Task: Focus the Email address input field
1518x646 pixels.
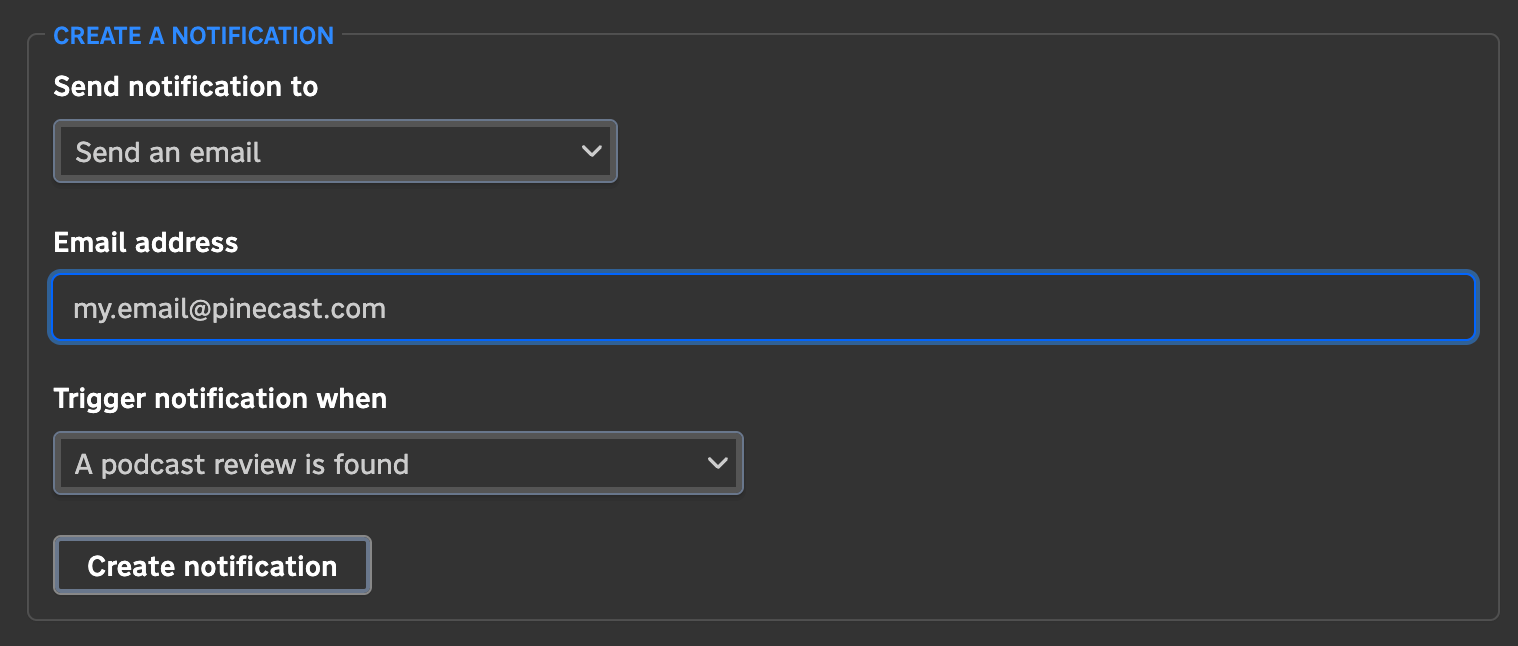Action: tap(763, 308)
